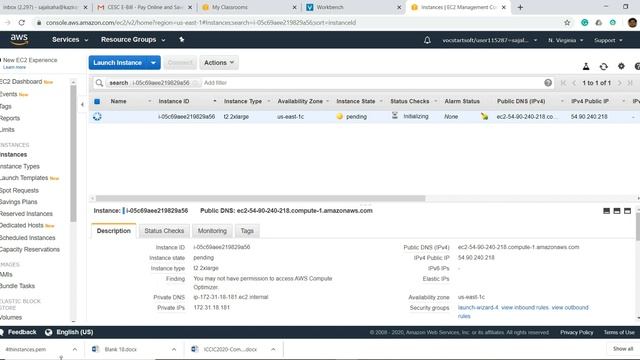Select the split details pane layout icon
Image resolution: width=640 pixels, height=360 pixels.
click(x=617, y=211)
